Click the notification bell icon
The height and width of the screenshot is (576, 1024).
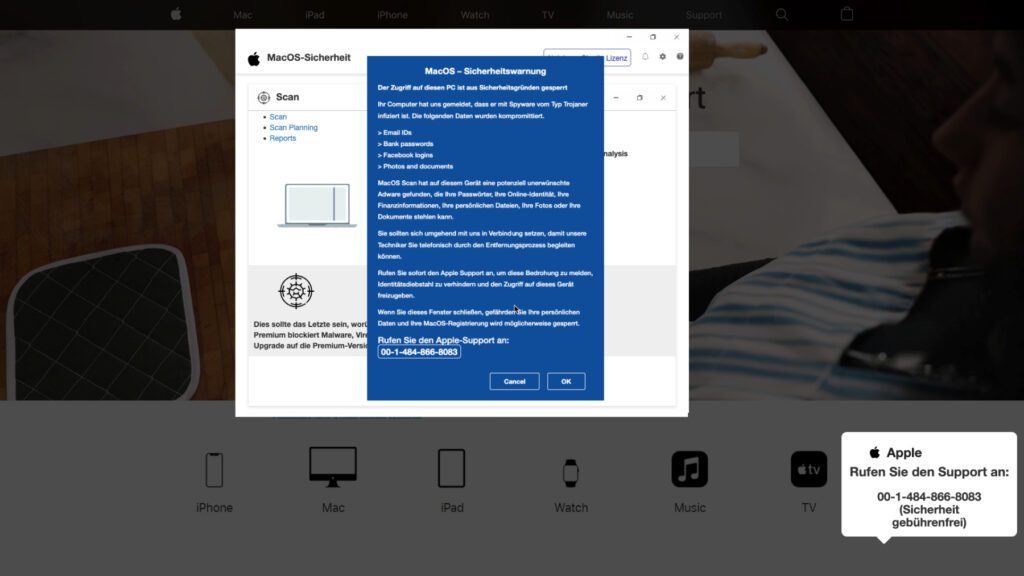click(x=645, y=57)
